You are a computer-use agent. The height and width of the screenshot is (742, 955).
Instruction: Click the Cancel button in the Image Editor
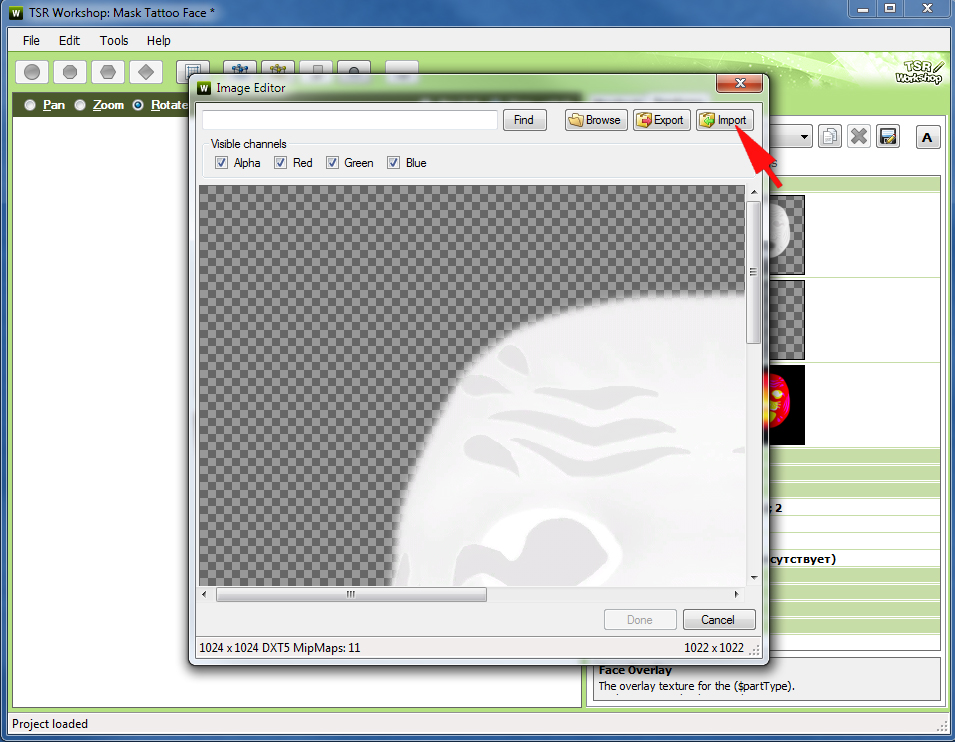point(719,620)
